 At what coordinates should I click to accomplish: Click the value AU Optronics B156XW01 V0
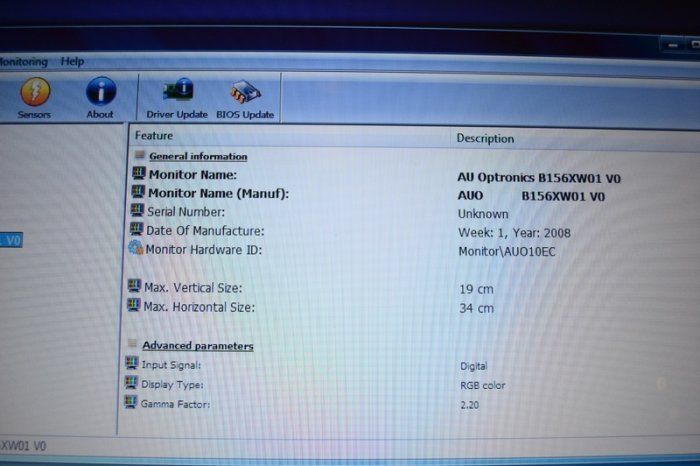[x=539, y=178]
